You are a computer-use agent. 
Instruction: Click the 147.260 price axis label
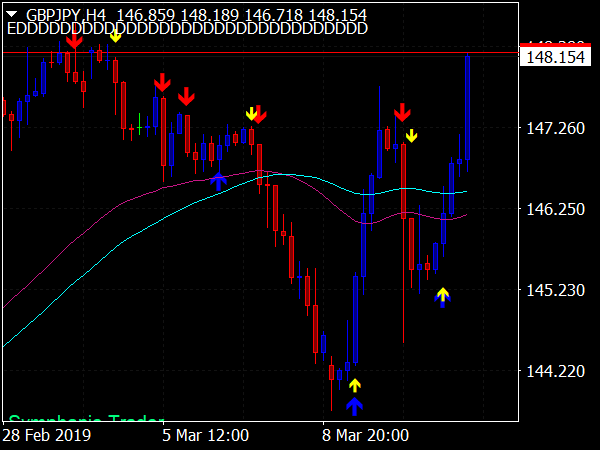[x=556, y=128]
